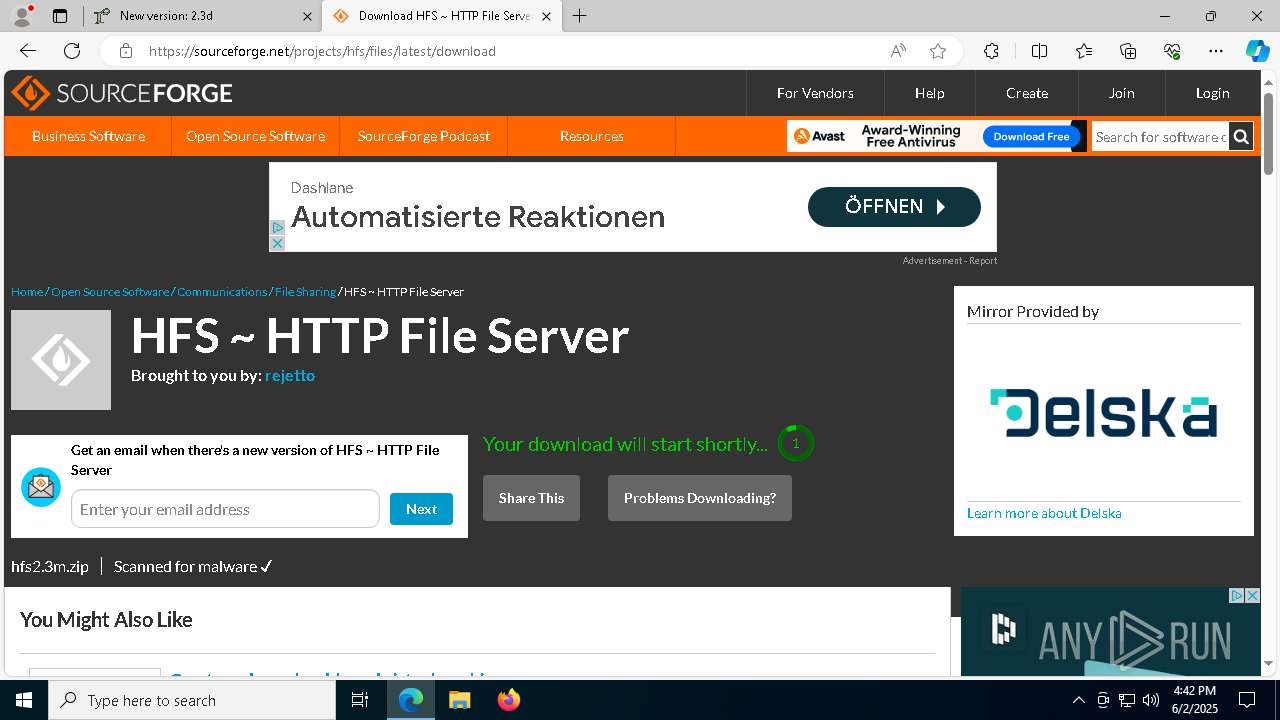Open a new tab with plus button
The height and width of the screenshot is (720, 1280).
(x=579, y=16)
